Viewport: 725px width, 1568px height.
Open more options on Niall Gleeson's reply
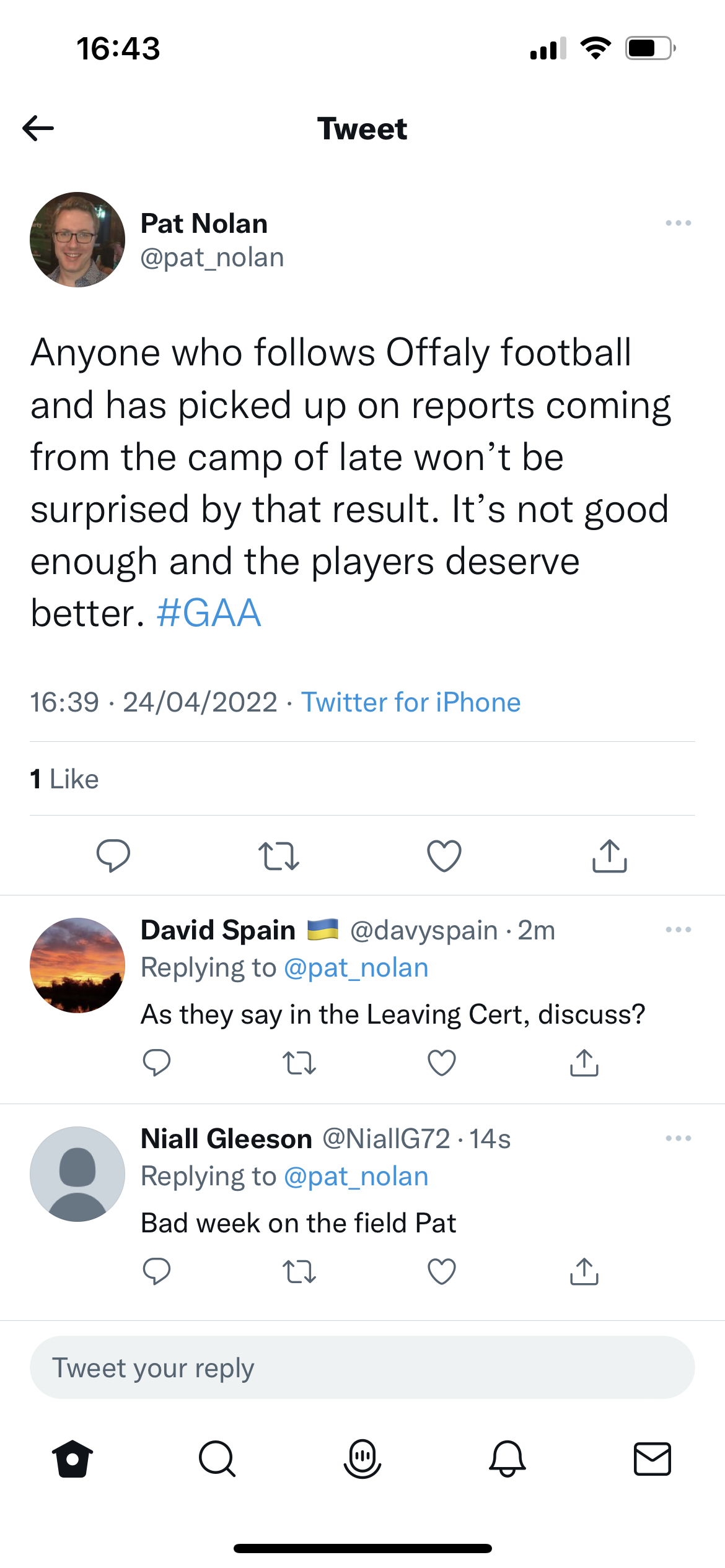click(678, 1138)
